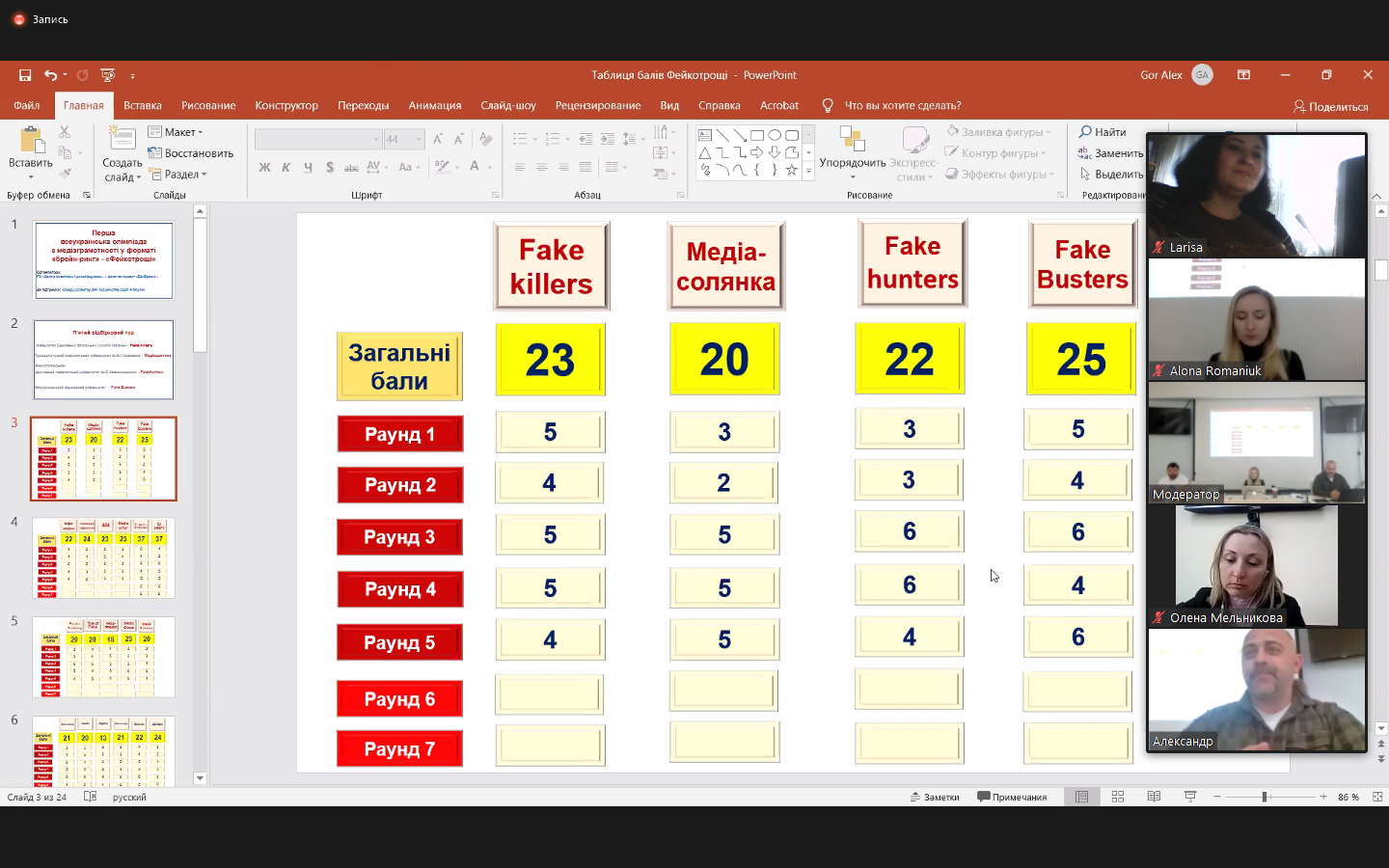Click the Save icon in quick access toolbar
This screenshot has width=1389, height=868.
[x=25, y=75]
